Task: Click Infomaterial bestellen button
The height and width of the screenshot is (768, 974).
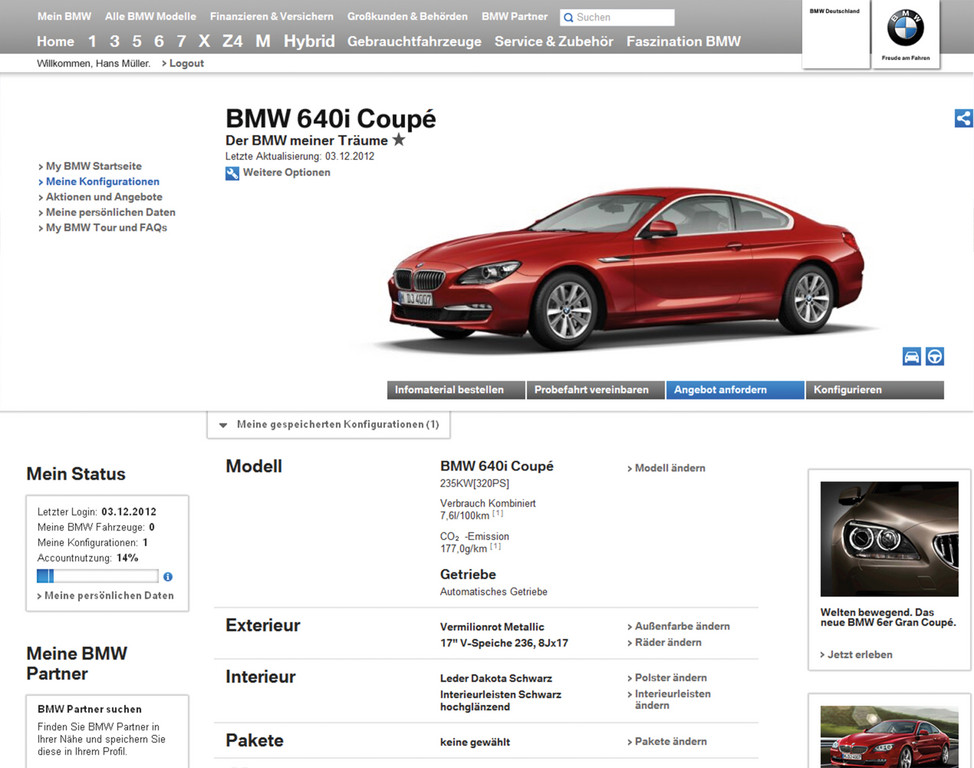Action: pos(456,390)
